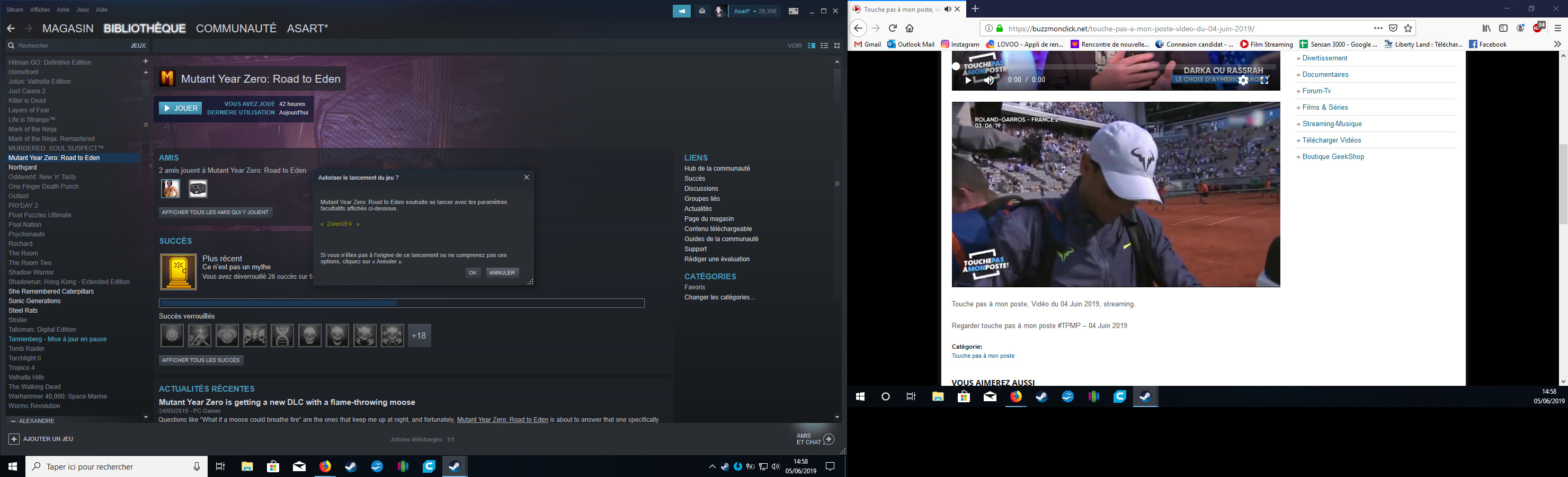This screenshot has width=1568, height=477.
Task: Go to the COMMUNAUTÉ tab
Action: coord(236,29)
